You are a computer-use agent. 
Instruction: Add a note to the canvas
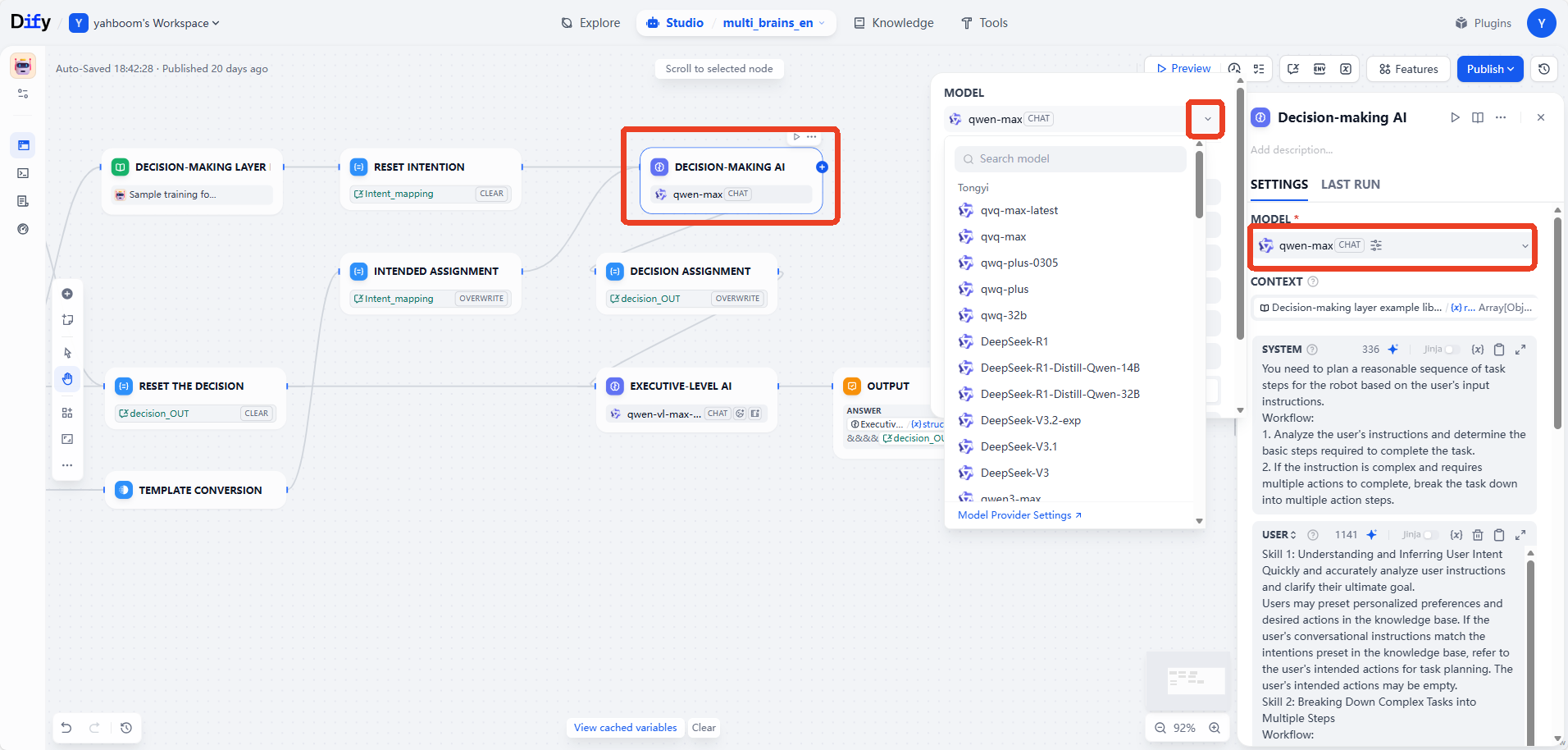(x=67, y=320)
